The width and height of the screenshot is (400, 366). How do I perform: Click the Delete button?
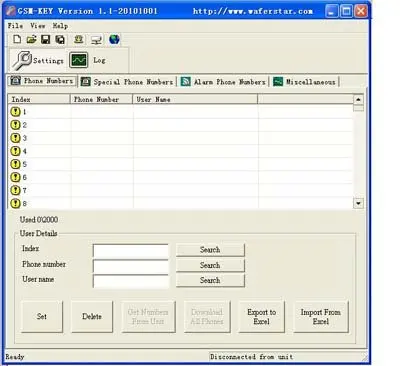[92, 316]
